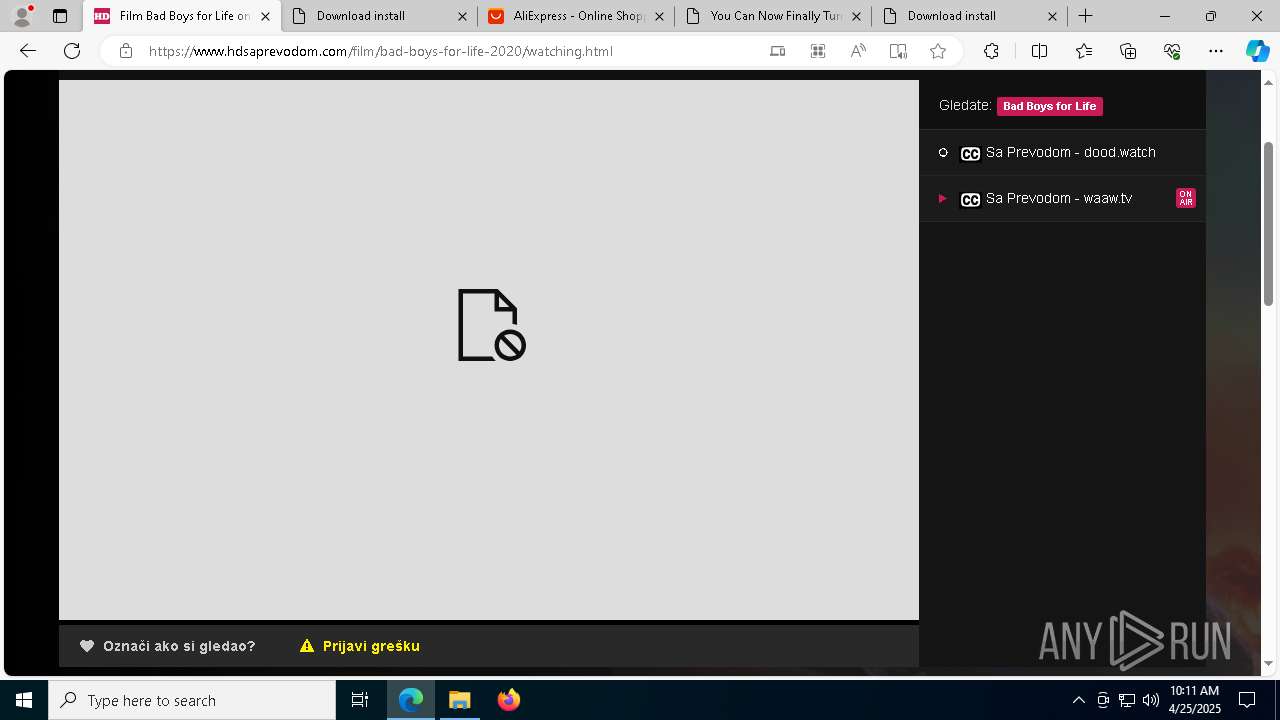Viewport: 1280px width, 720px height.
Task: Close the You Can Now Finally tab
Action: click(856, 16)
